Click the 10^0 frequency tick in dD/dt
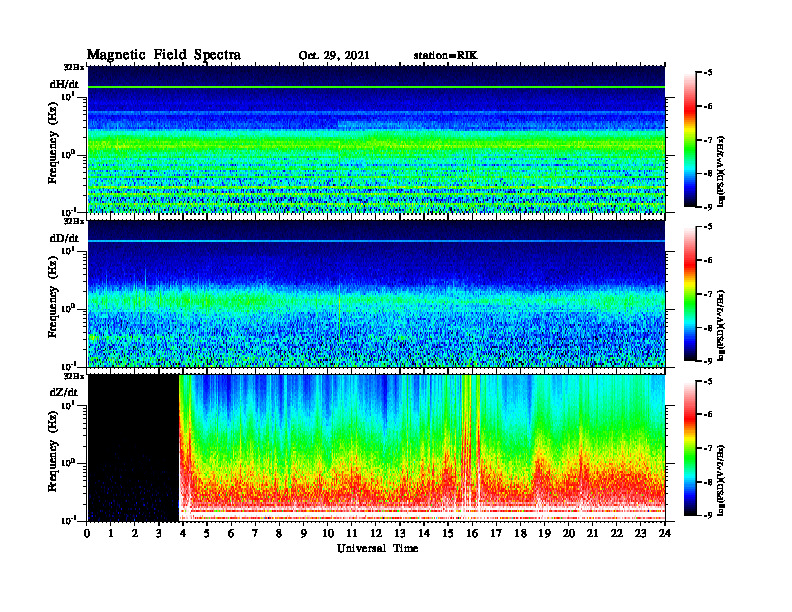The width and height of the screenshot is (792, 612). coord(68,308)
